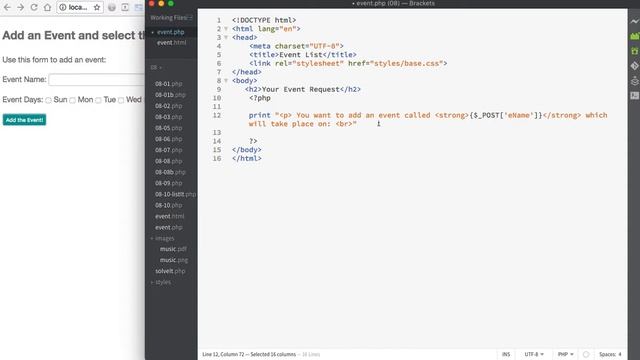Screen dimensions: 640x360
Task: Collapse the html tag fold on line 2
Action: 226,29
